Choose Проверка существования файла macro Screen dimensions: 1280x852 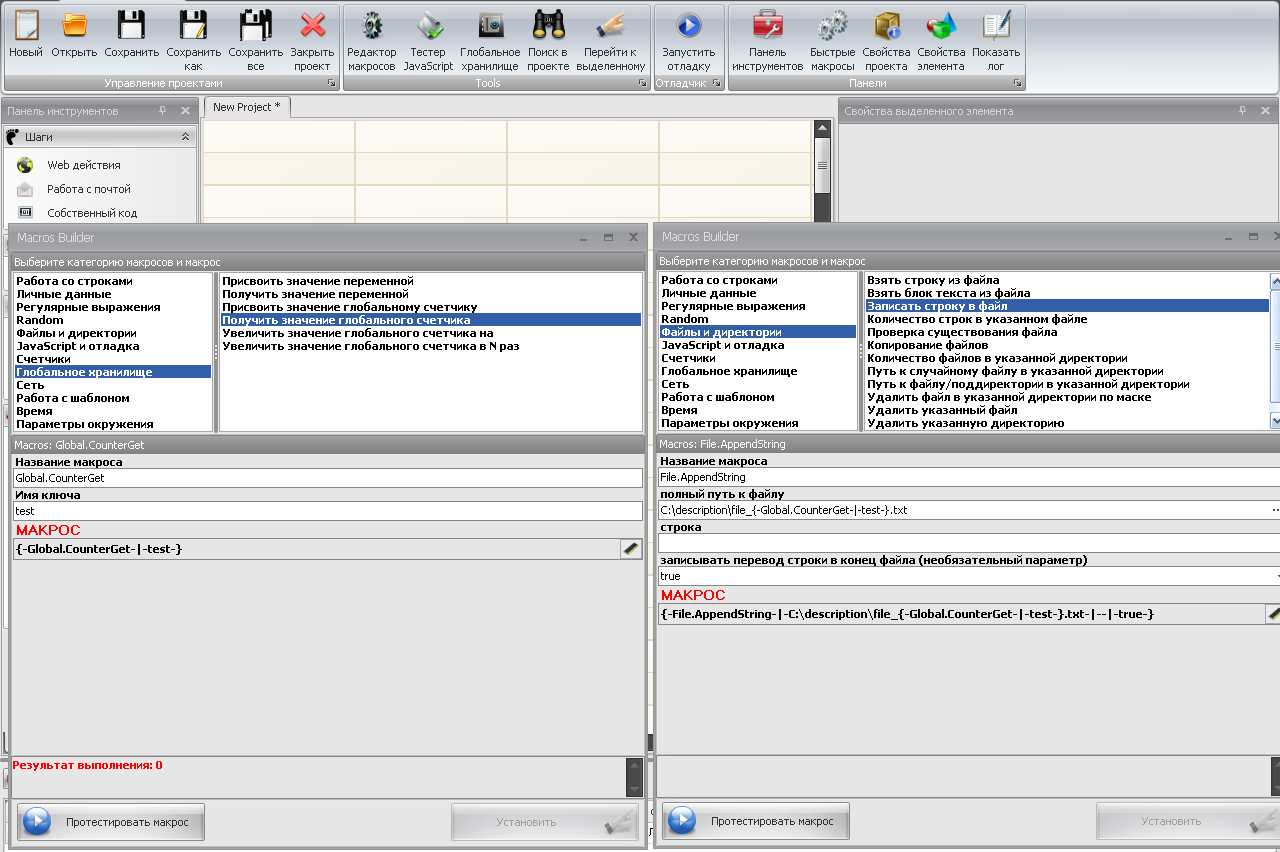point(962,332)
